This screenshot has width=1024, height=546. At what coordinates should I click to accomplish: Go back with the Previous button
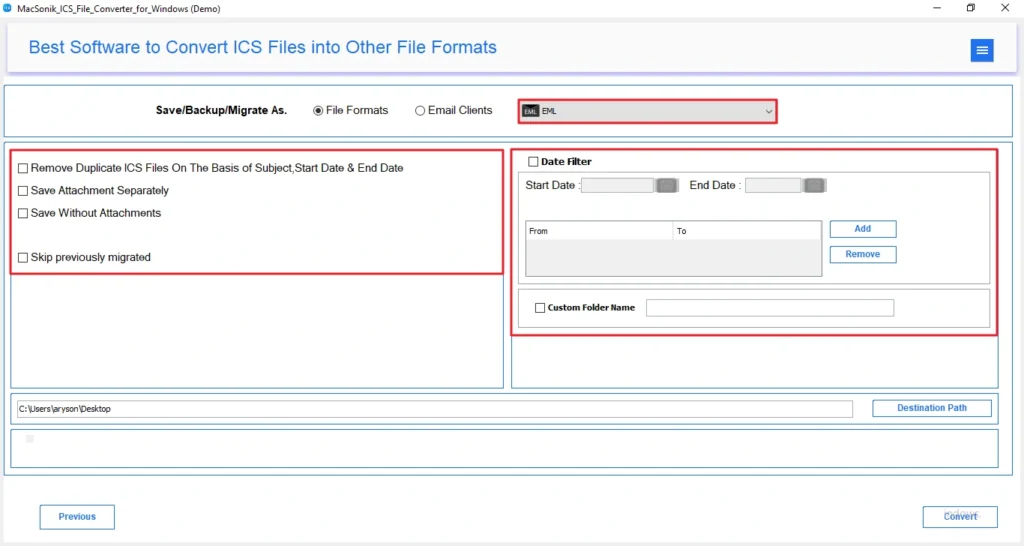click(x=77, y=517)
